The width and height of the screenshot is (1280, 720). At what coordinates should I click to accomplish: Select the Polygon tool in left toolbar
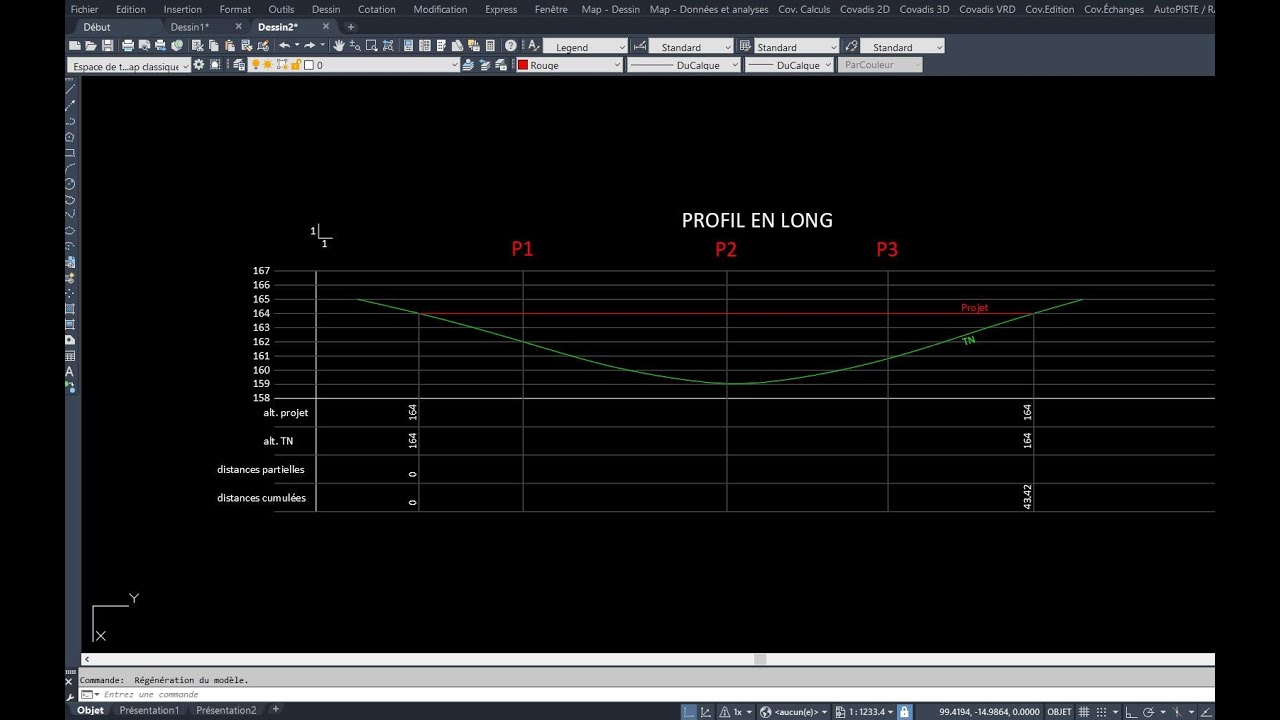70,137
